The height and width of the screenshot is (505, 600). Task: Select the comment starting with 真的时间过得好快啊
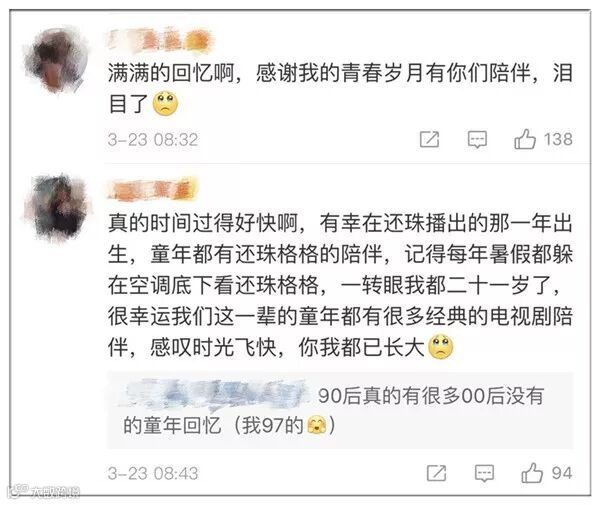pyautogui.click(x=340, y=285)
